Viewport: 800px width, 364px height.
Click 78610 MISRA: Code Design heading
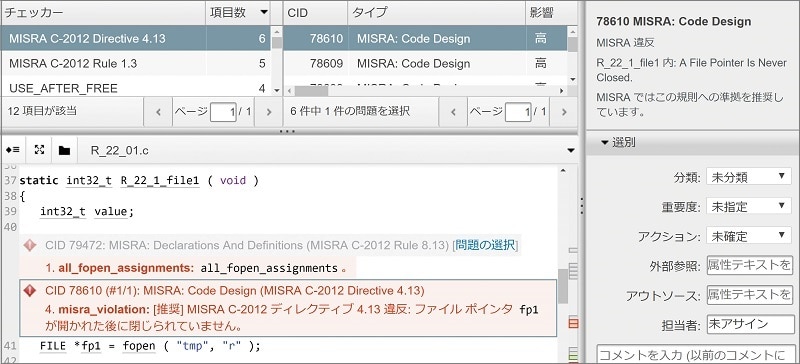pos(673,21)
